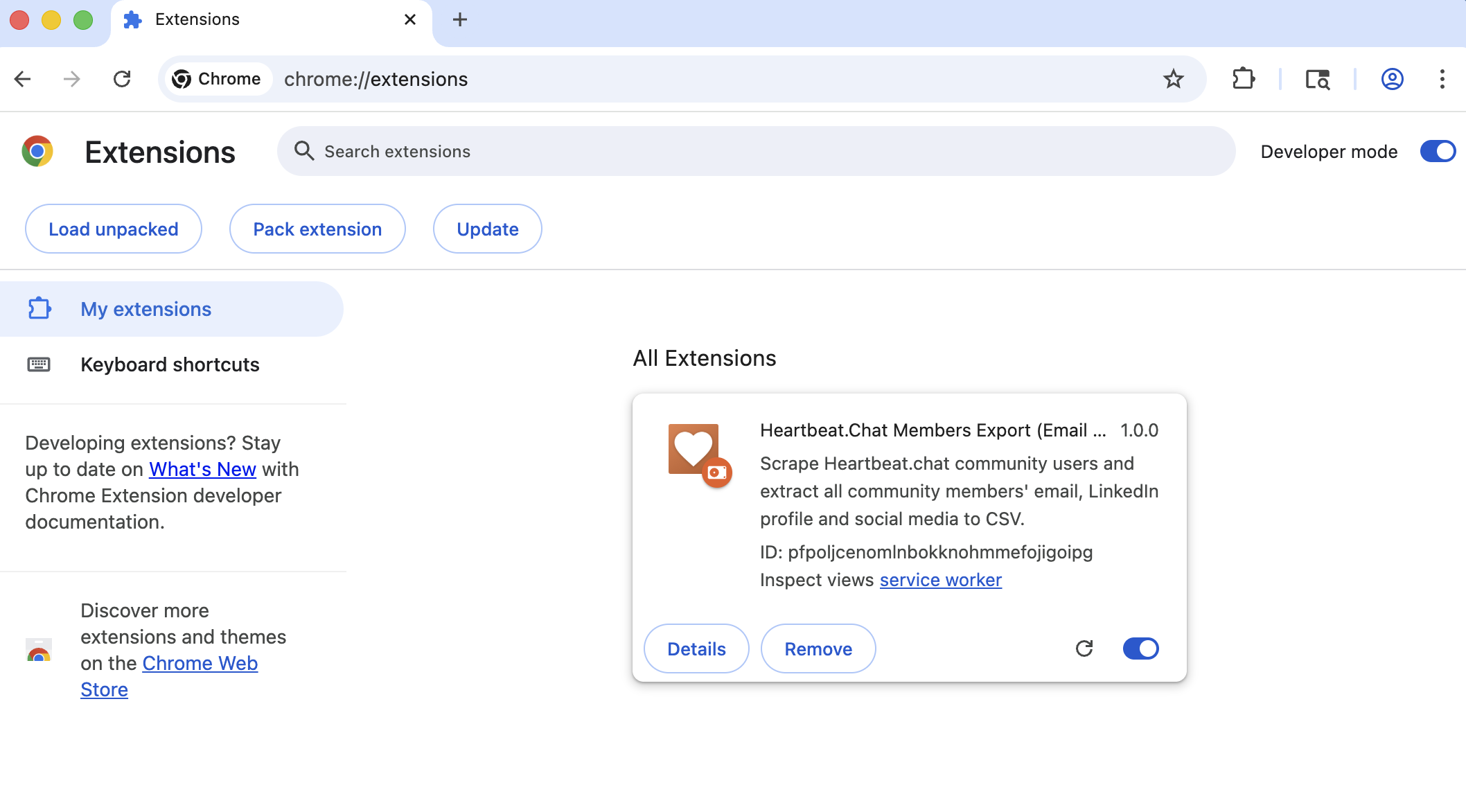Viewport: 1466px width, 812px height.
Task: Open the Extensions puzzle icon in the toolbar
Action: 1244,79
